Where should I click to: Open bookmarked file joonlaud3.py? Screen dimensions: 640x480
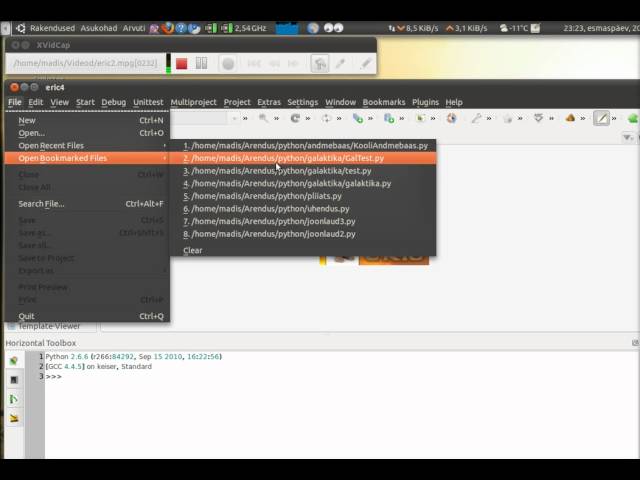pyautogui.click(x=303, y=222)
